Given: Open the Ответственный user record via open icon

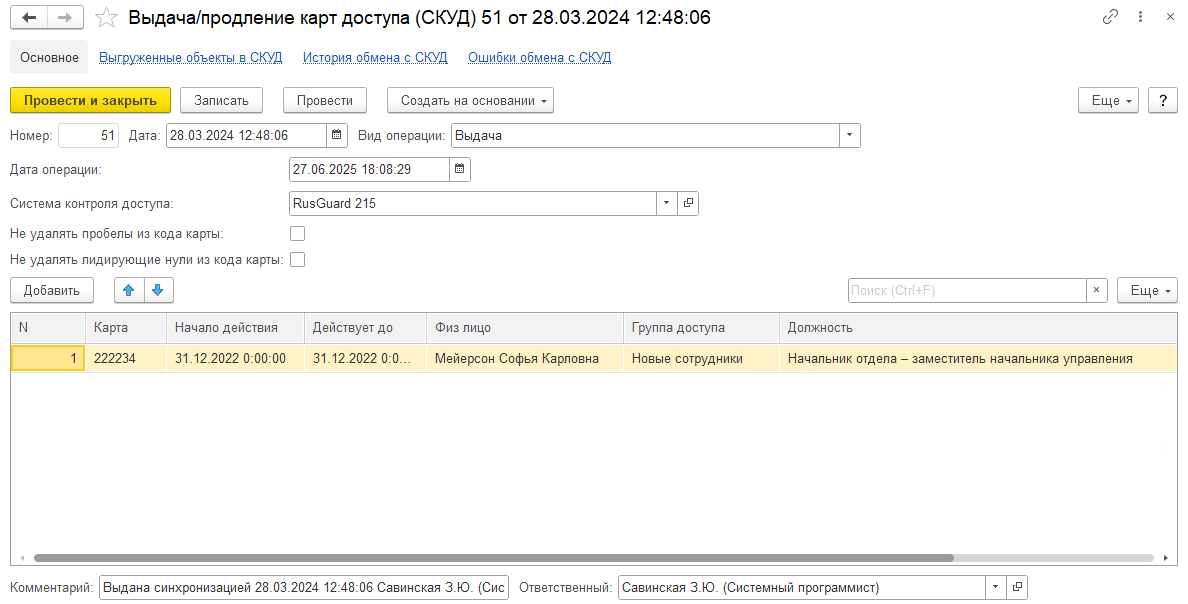Looking at the screenshot, I should pyautogui.click(x=1017, y=587).
